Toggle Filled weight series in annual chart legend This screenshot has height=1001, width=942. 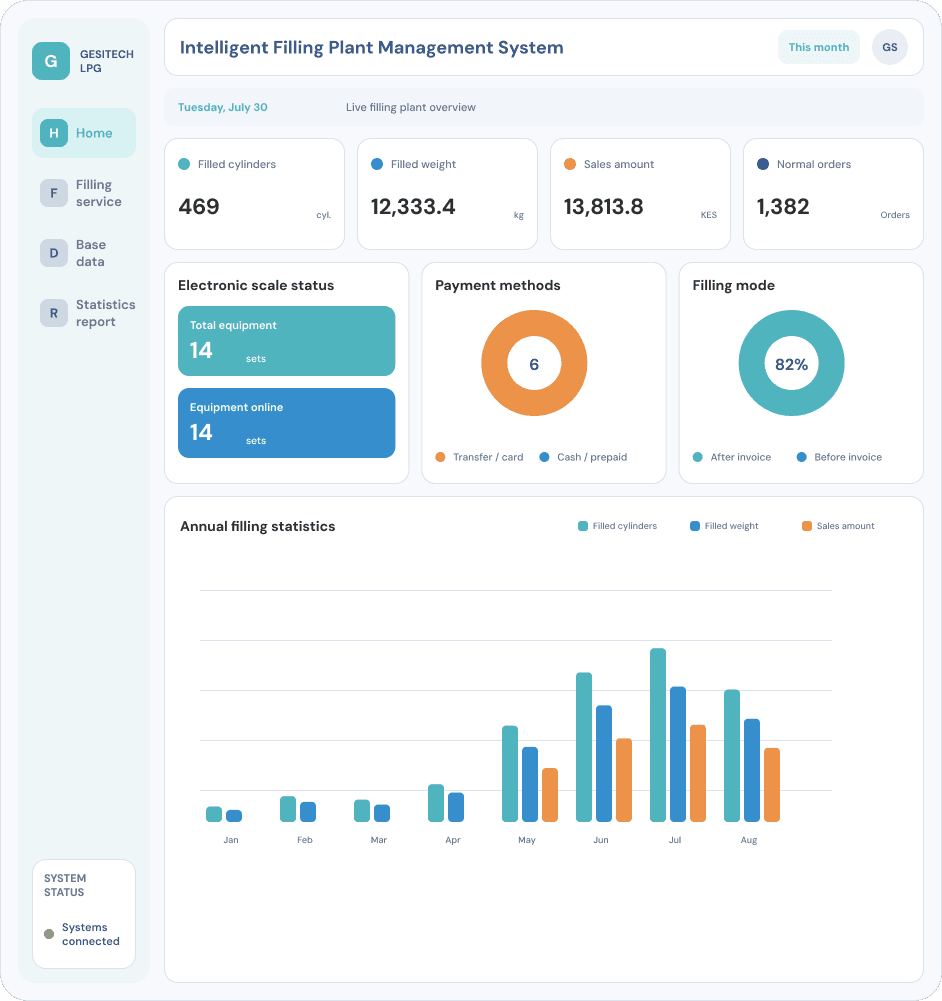click(x=724, y=526)
